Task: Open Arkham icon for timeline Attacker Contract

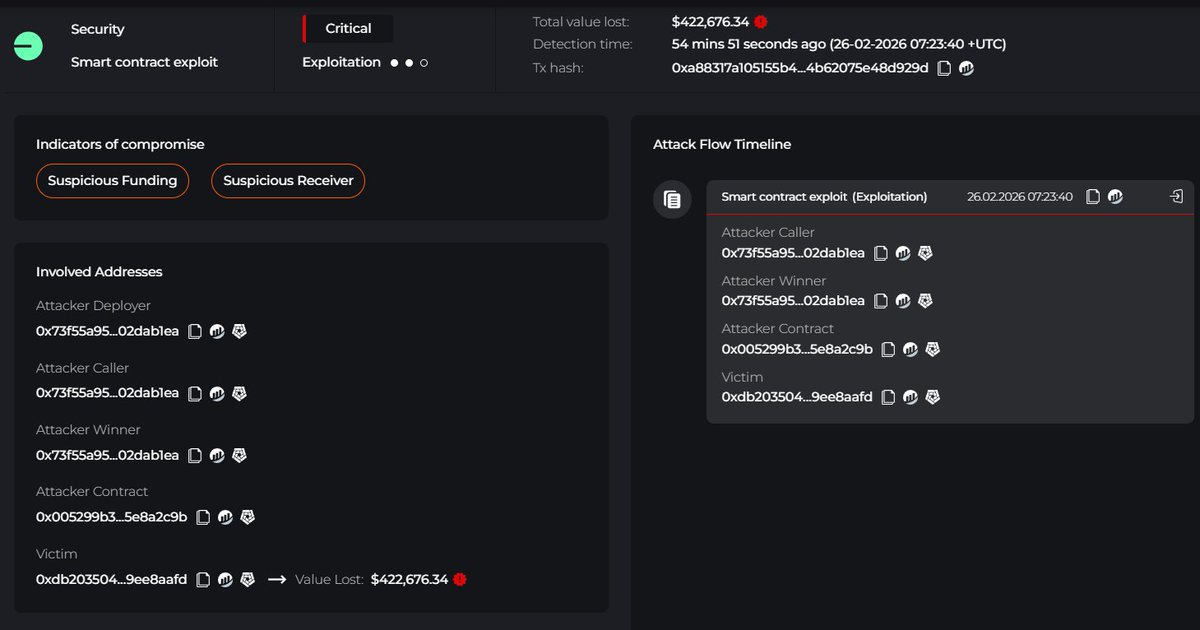Action: (932, 349)
